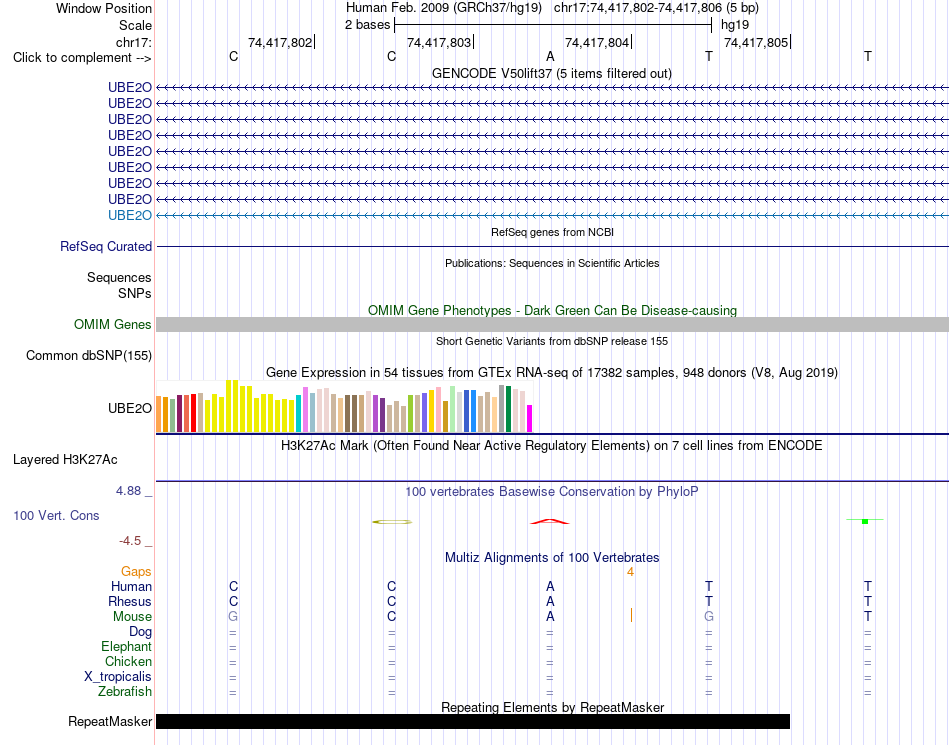Open the Multiz Alignments of 100 Vertebrates title
Image resolution: width=950 pixels, height=745 pixels.
(552, 557)
